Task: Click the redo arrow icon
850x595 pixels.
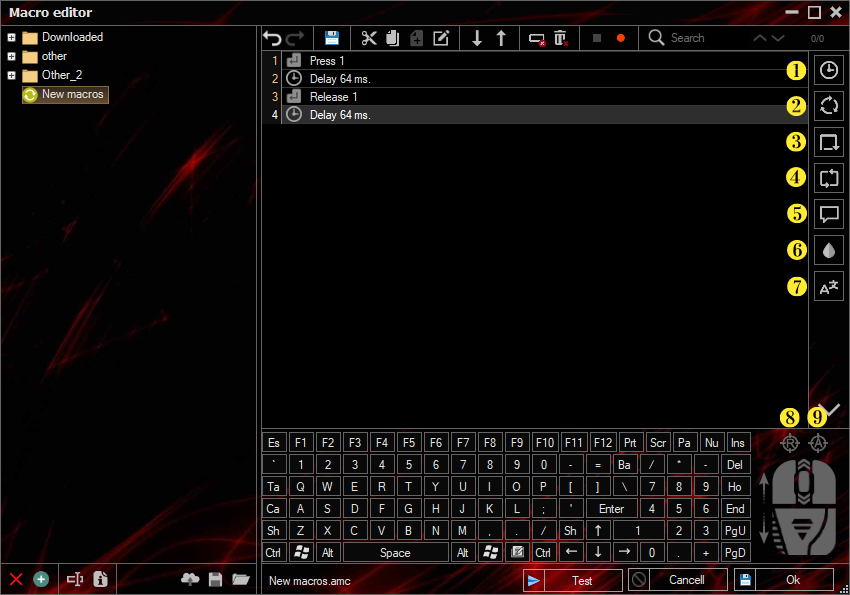Action: coord(296,38)
